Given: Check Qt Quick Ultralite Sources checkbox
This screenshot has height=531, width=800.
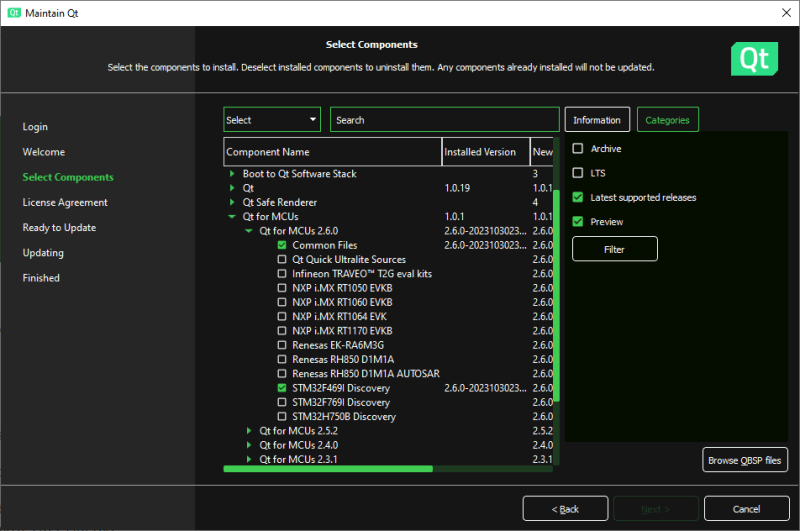Looking at the screenshot, I should point(282,260).
